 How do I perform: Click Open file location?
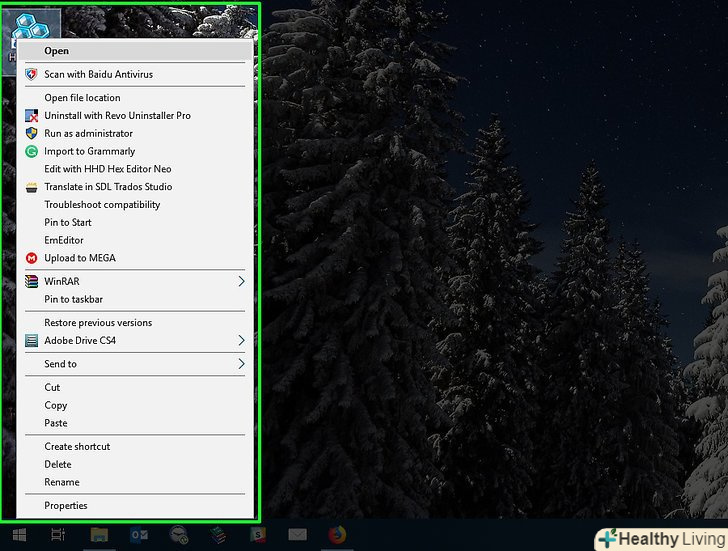point(82,98)
